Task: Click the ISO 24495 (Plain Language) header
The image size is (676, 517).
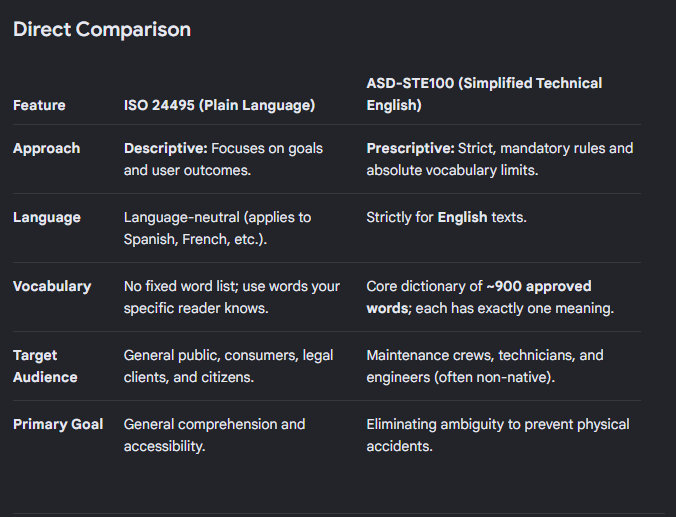Action: (219, 105)
